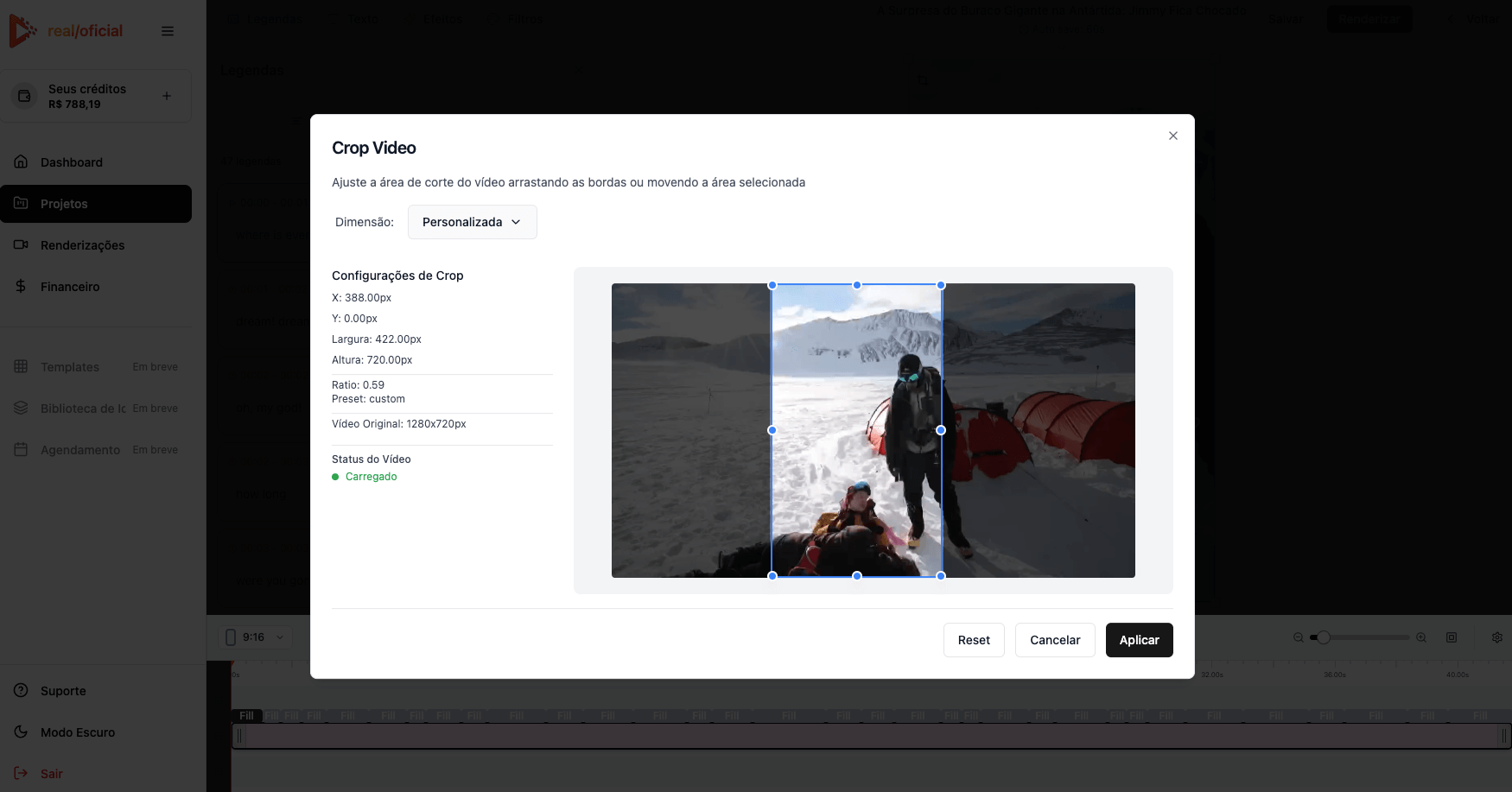Click the Suporte question mark icon
Screen dimensions: 1512x792
(22, 690)
